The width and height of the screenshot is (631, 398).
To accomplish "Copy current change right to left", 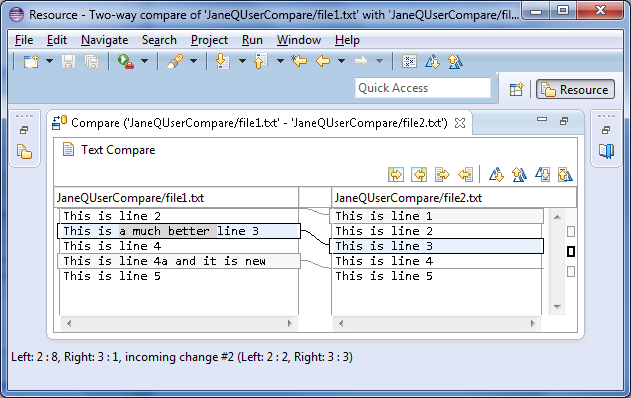I will click(x=465, y=175).
